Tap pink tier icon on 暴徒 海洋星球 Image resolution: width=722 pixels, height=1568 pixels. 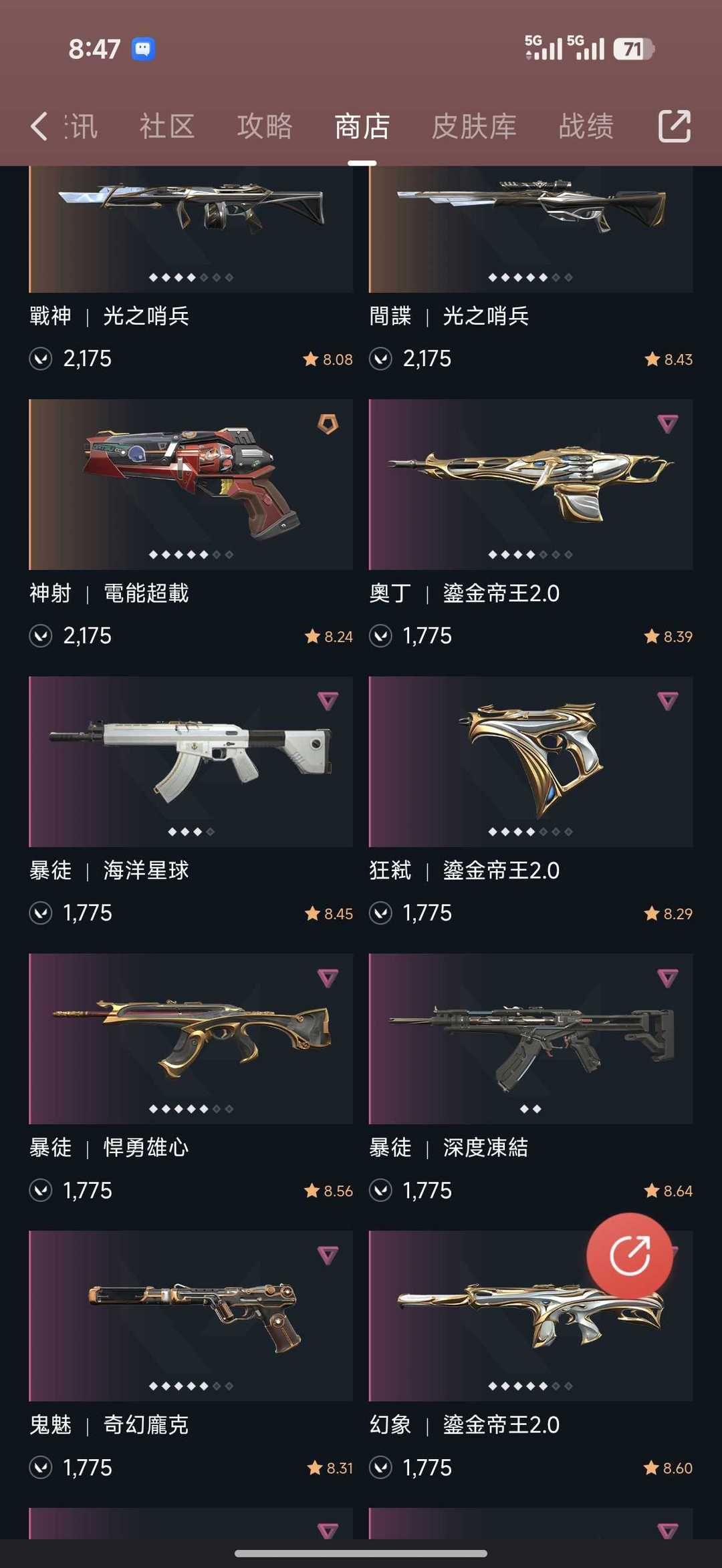[x=328, y=701]
